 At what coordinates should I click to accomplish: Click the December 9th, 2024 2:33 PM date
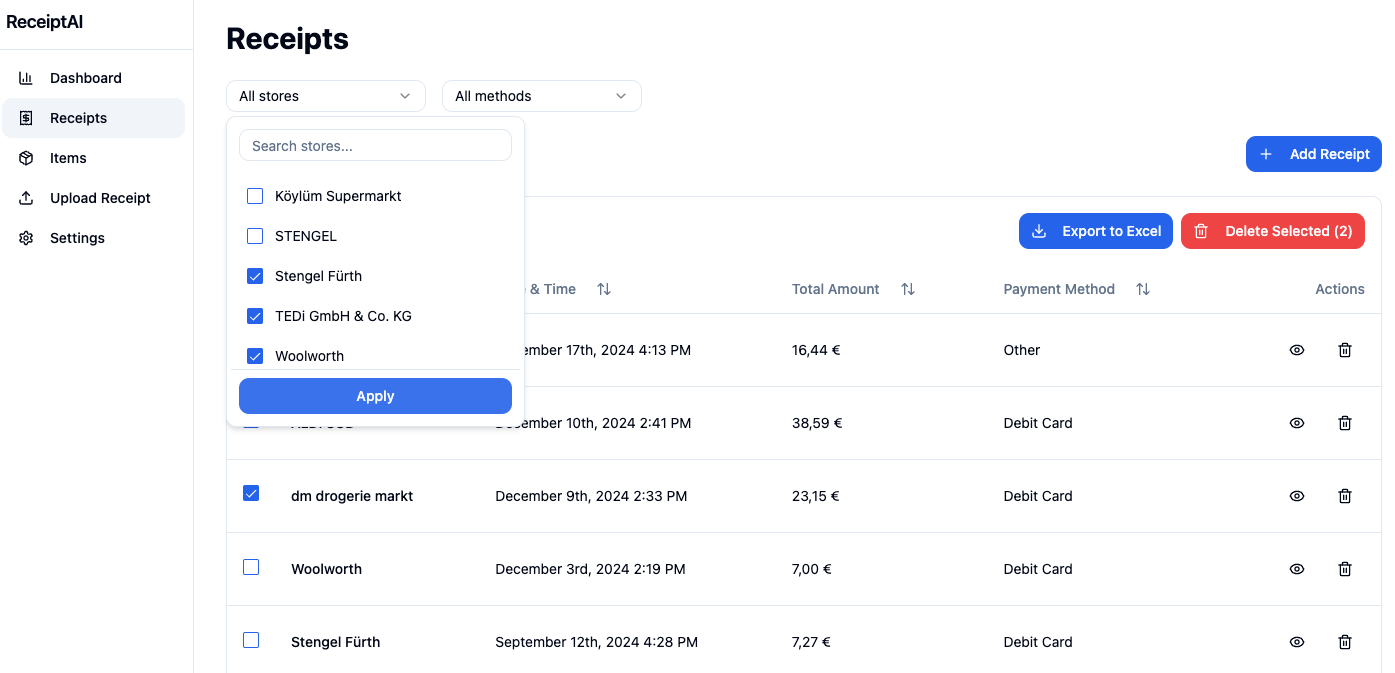(591, 496)
